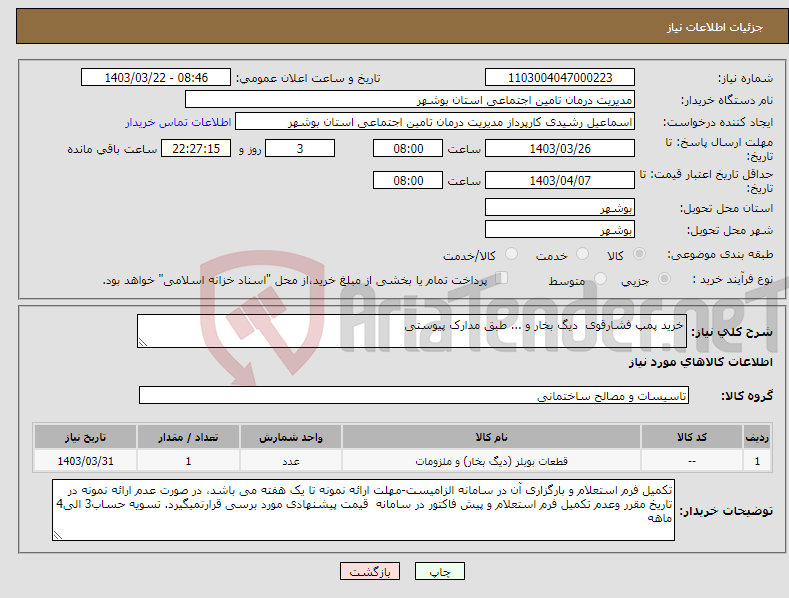Select the جزیی purchase type radio
Image resolution: width=789 pixels, height=598 pixels.
664,278
